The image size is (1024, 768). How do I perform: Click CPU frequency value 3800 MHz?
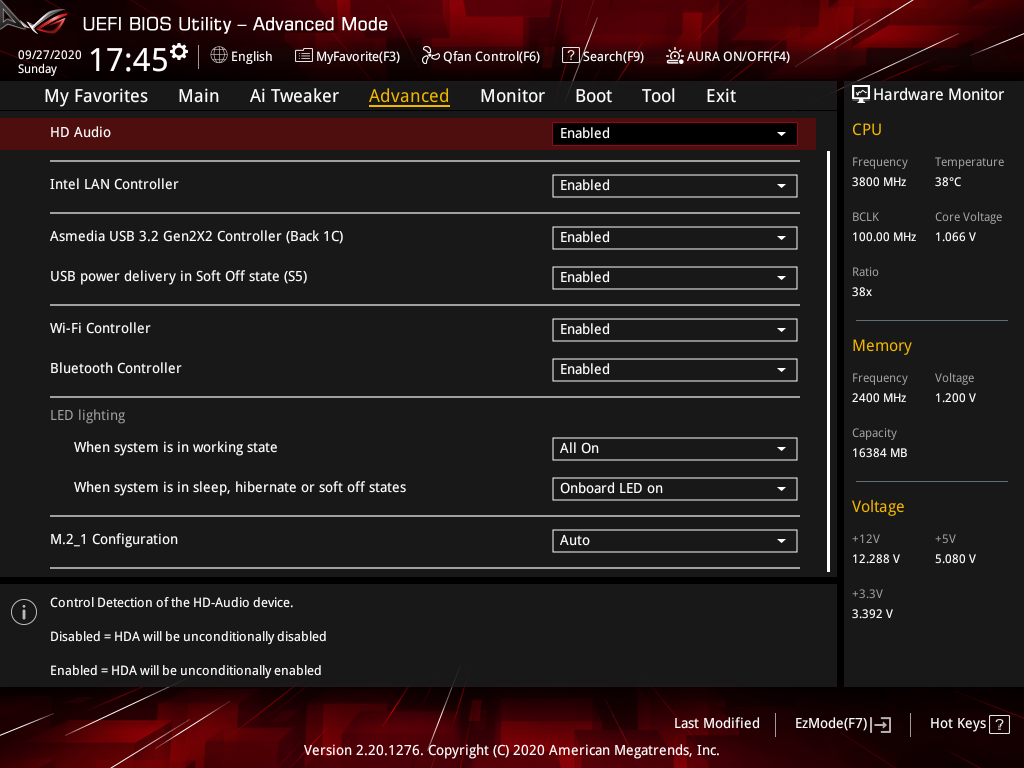click(x=879, y=182)
